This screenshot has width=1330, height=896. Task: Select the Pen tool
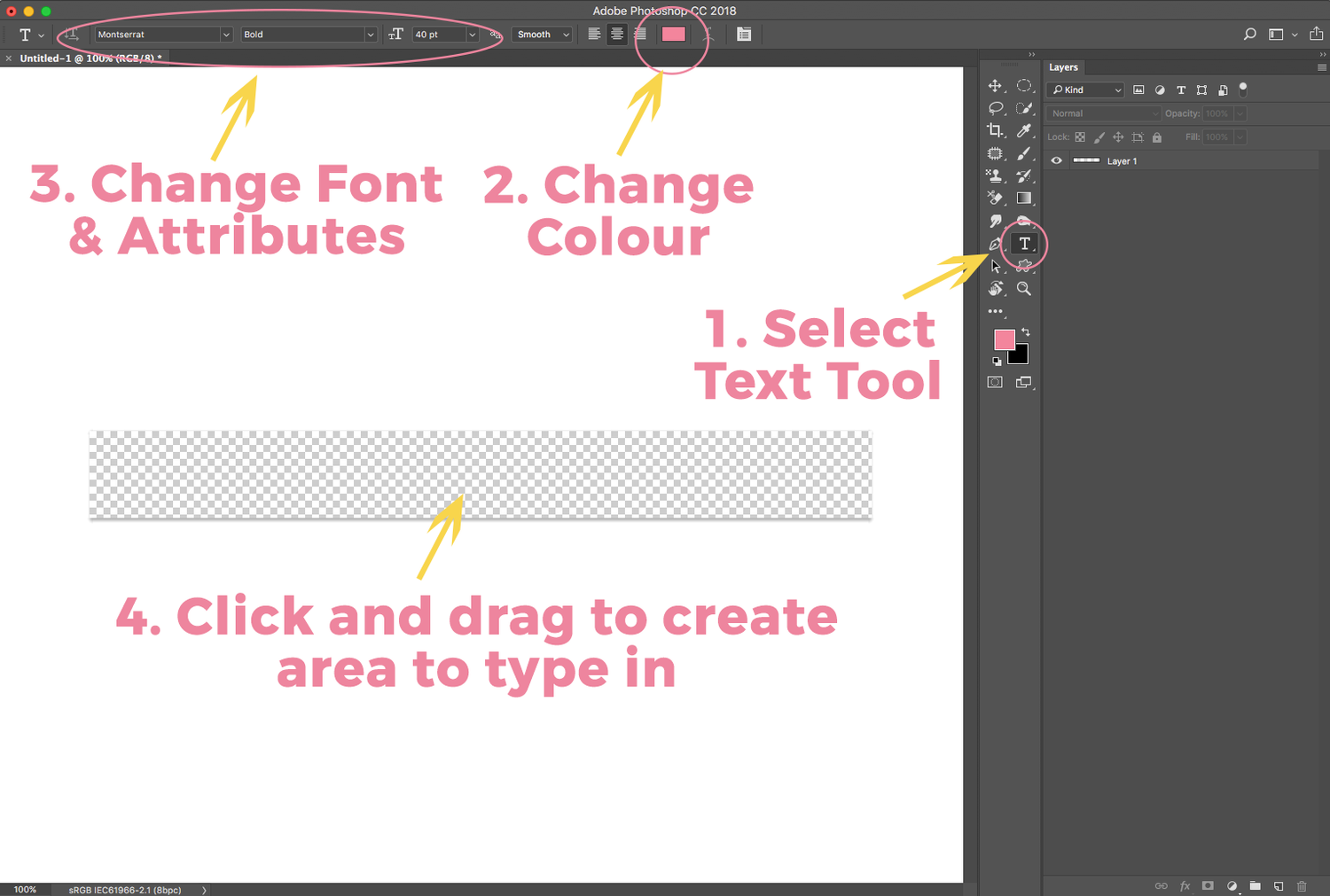click(996, 243)
